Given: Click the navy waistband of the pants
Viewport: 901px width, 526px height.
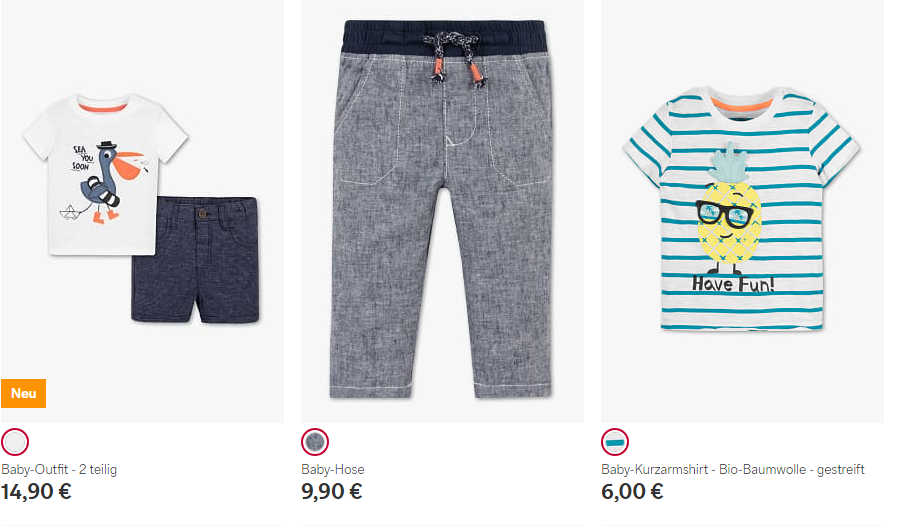Looking at the screenshot, I should pyautogui.click(x=443, y=38).
